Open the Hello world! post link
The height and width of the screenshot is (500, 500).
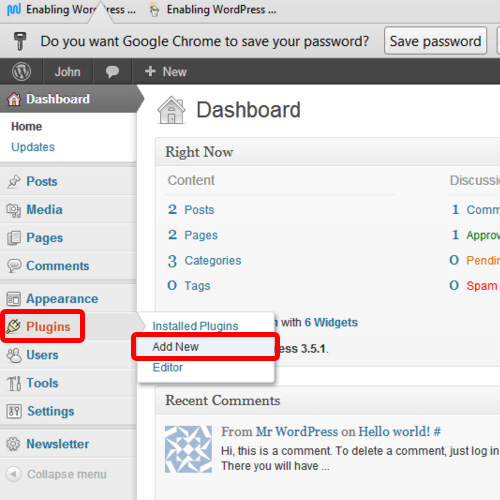tap(394, 432)
